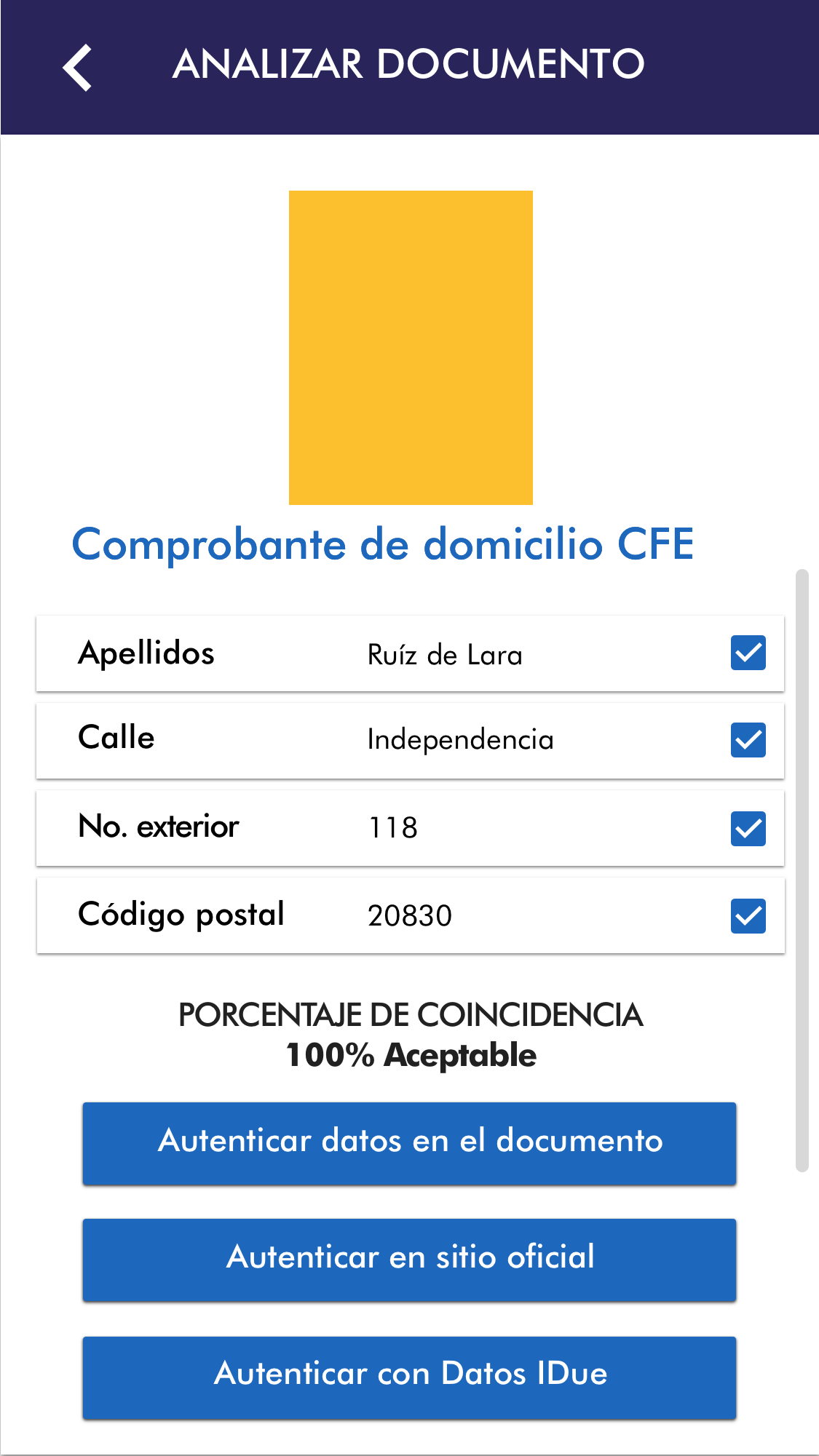Tap Autenticar en sitio oficial button

click(409, 1260)
